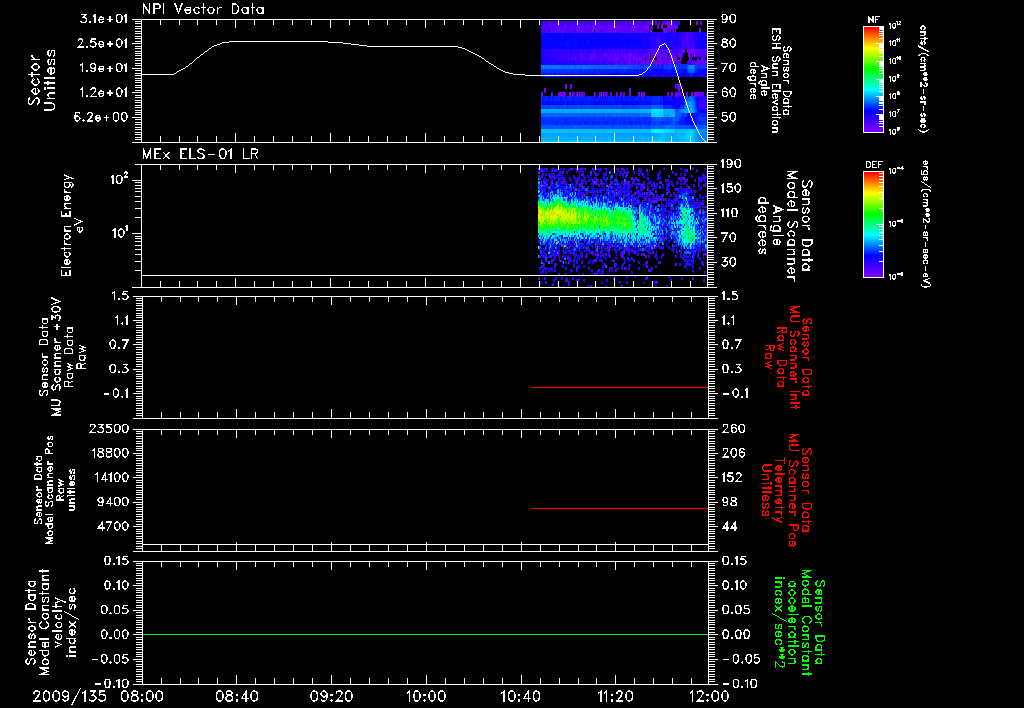The image size is (1024, 708).
Task: Click the NPI sector spectrogram data region
Action: click(624, 80)
